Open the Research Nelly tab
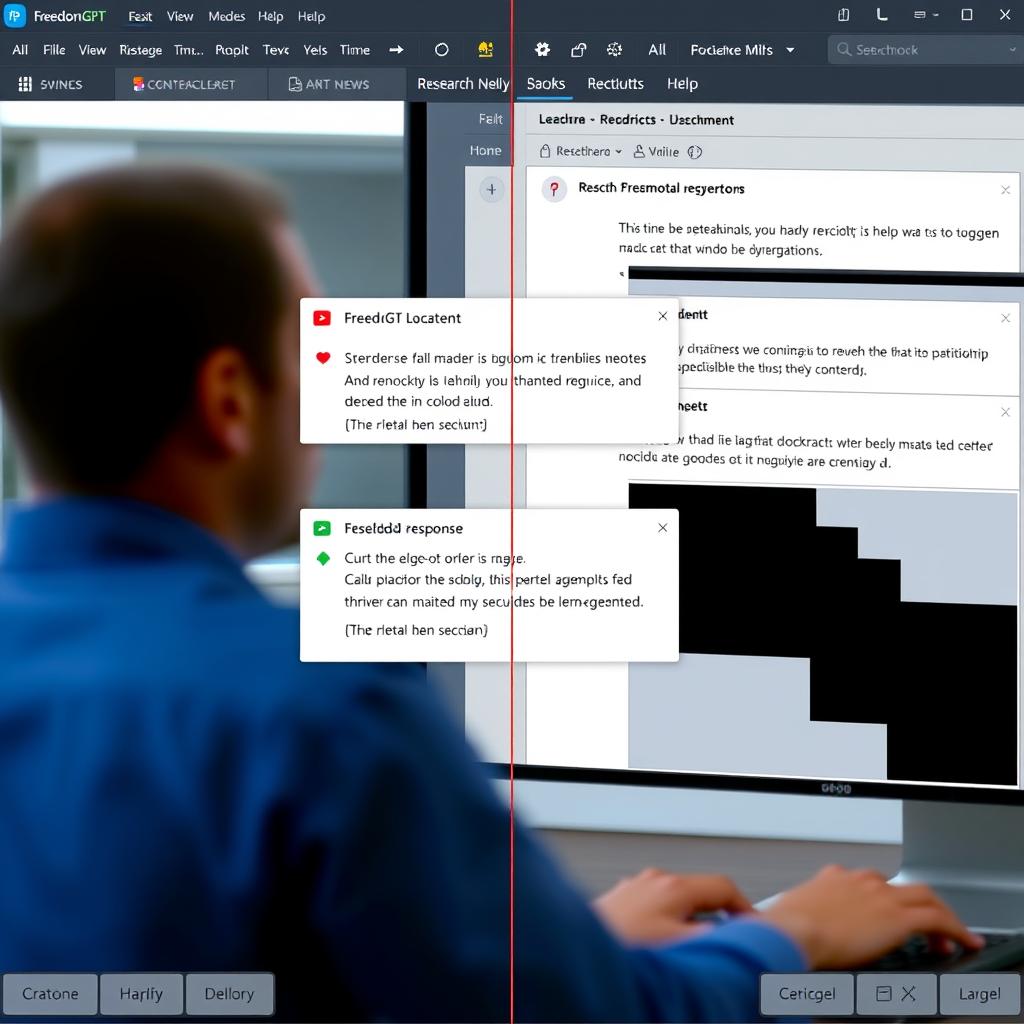 click(463, 84)
